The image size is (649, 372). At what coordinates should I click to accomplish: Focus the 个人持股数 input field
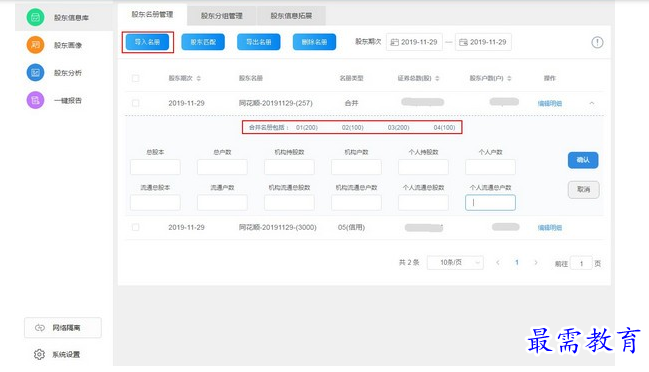(423, 167)
